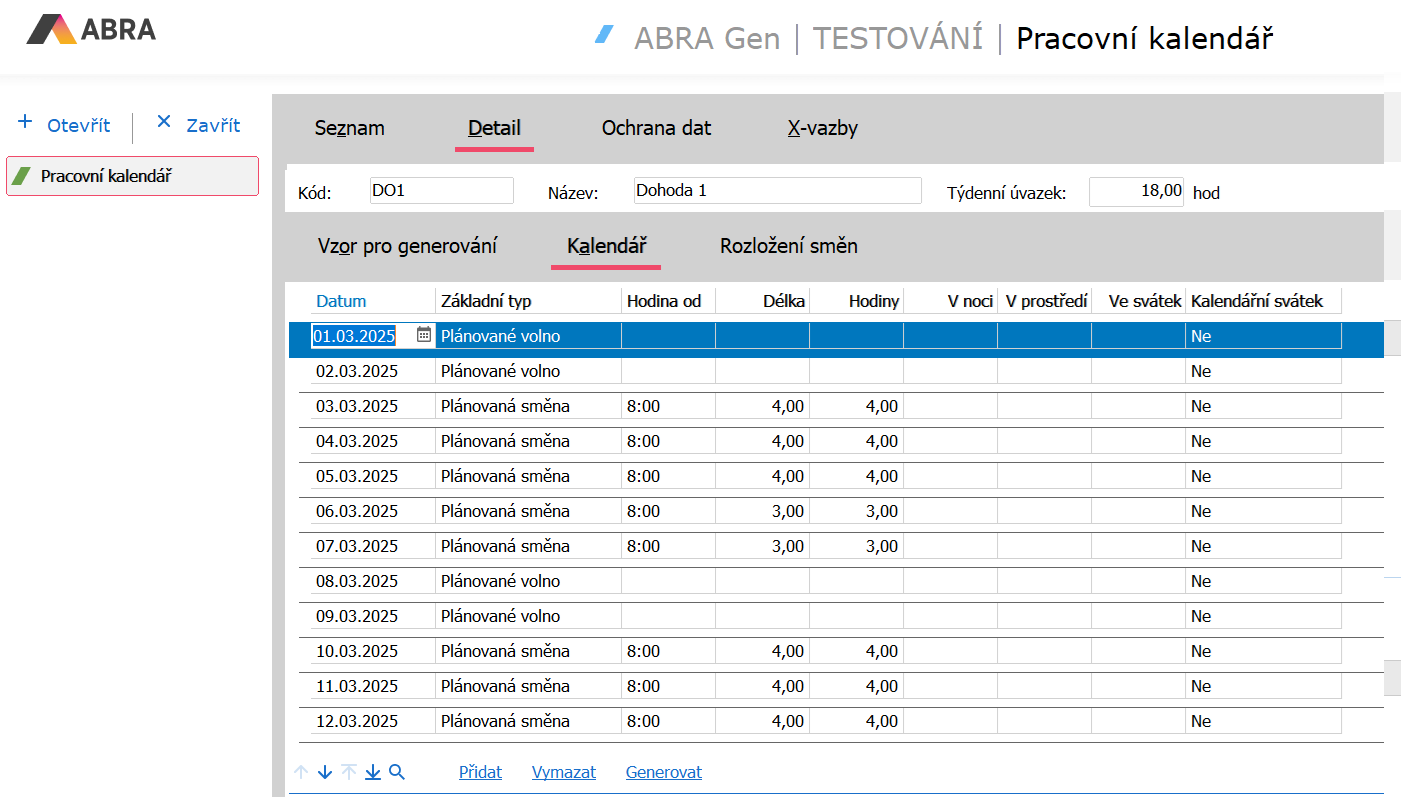Screen dimensions: 1401x797
Task: Click the magnifying glass search icon
Action: (397, 772)
